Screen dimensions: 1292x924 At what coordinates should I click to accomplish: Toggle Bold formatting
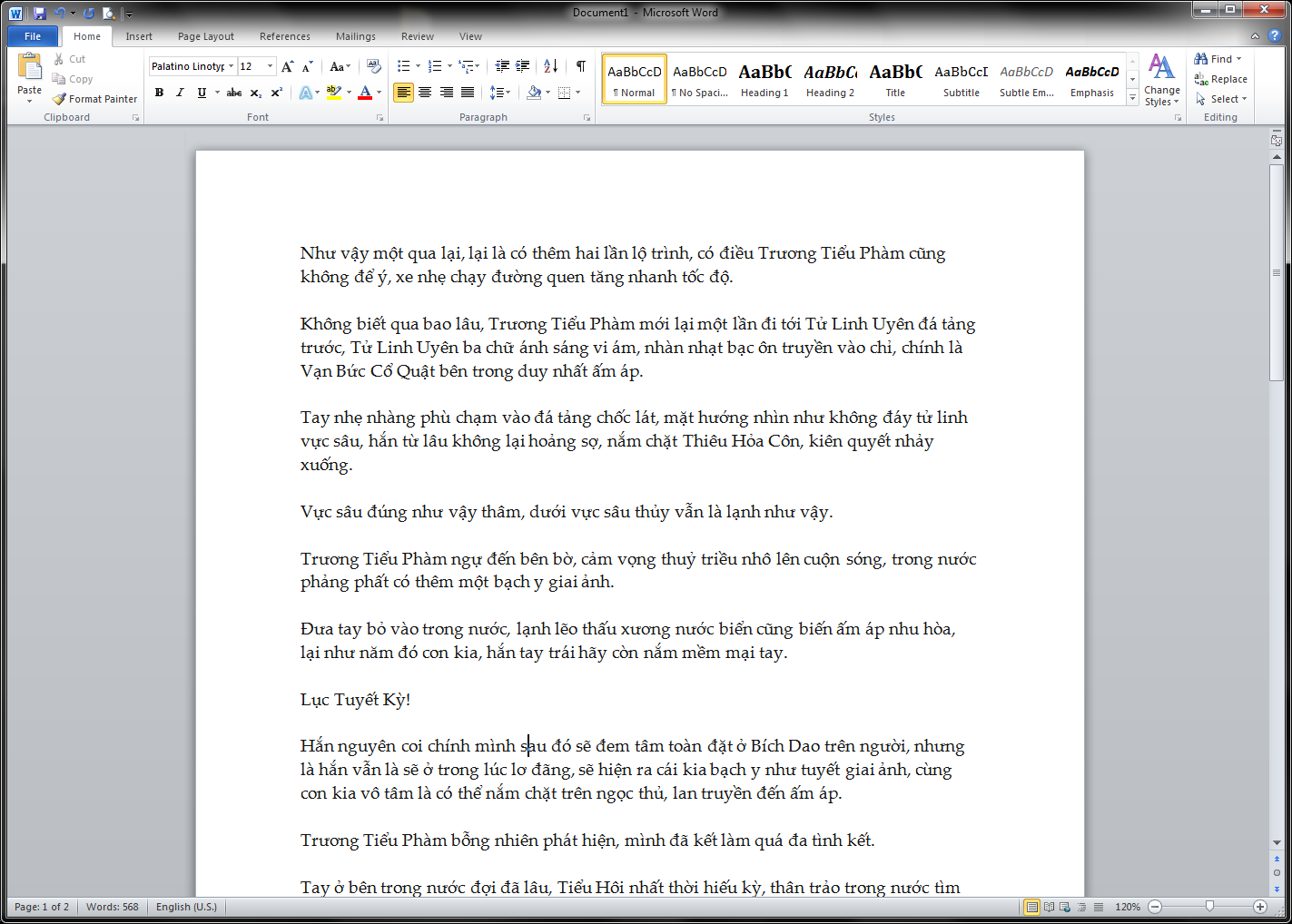(x=159, y=93)
